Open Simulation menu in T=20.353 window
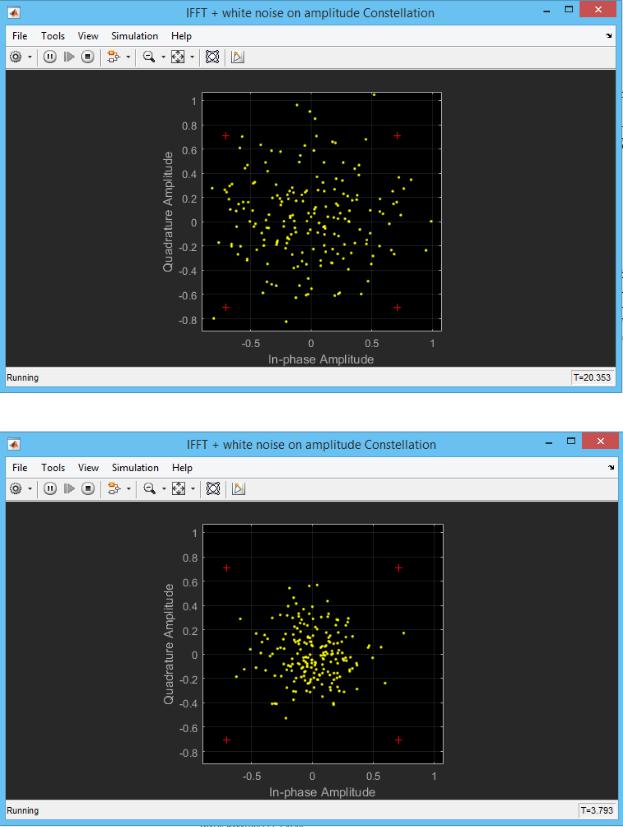The width and height of the screenshot is (623, 827). point(135,36)
